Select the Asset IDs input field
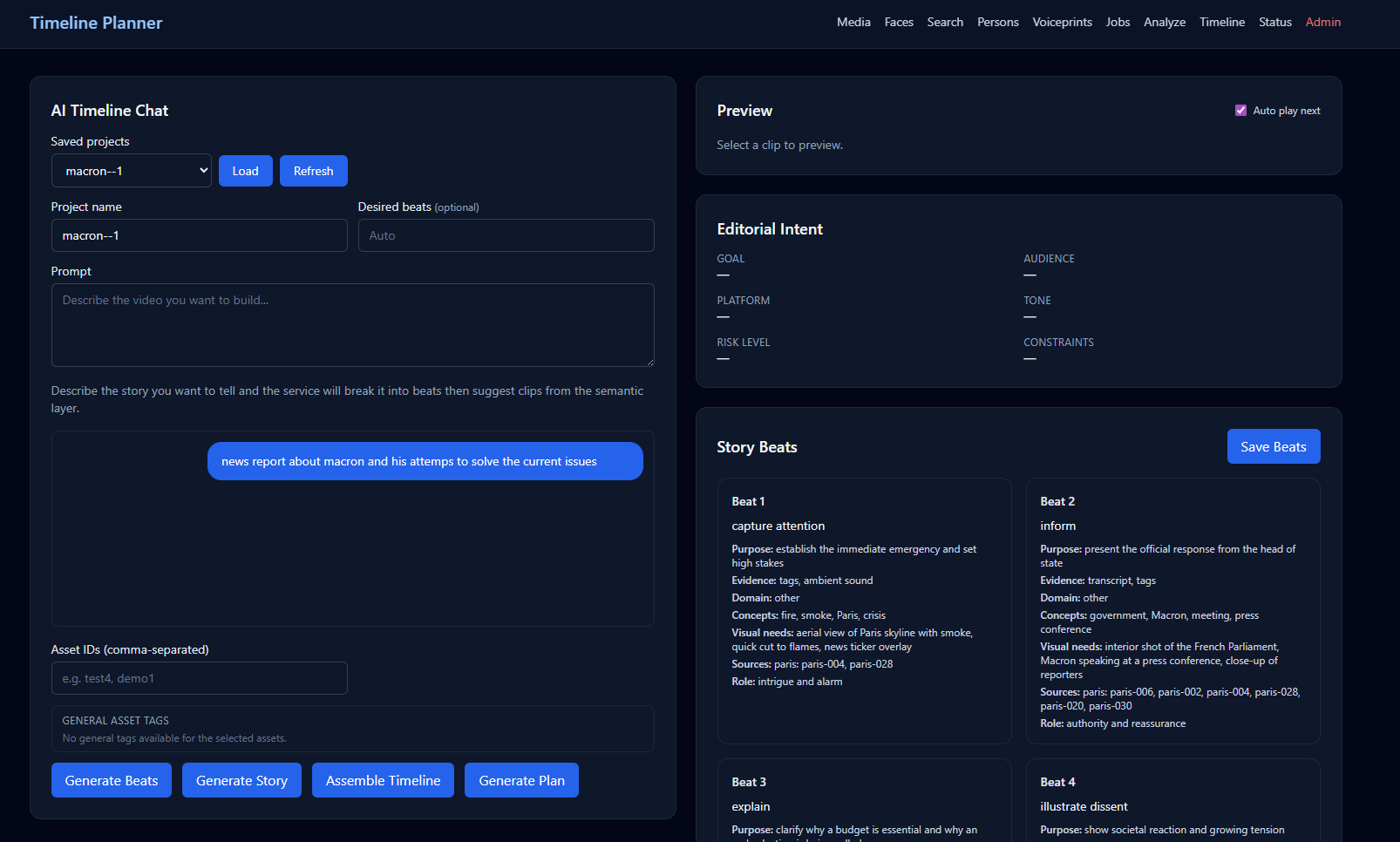This screenshot has height=842, width=1400. click(200, 678)
